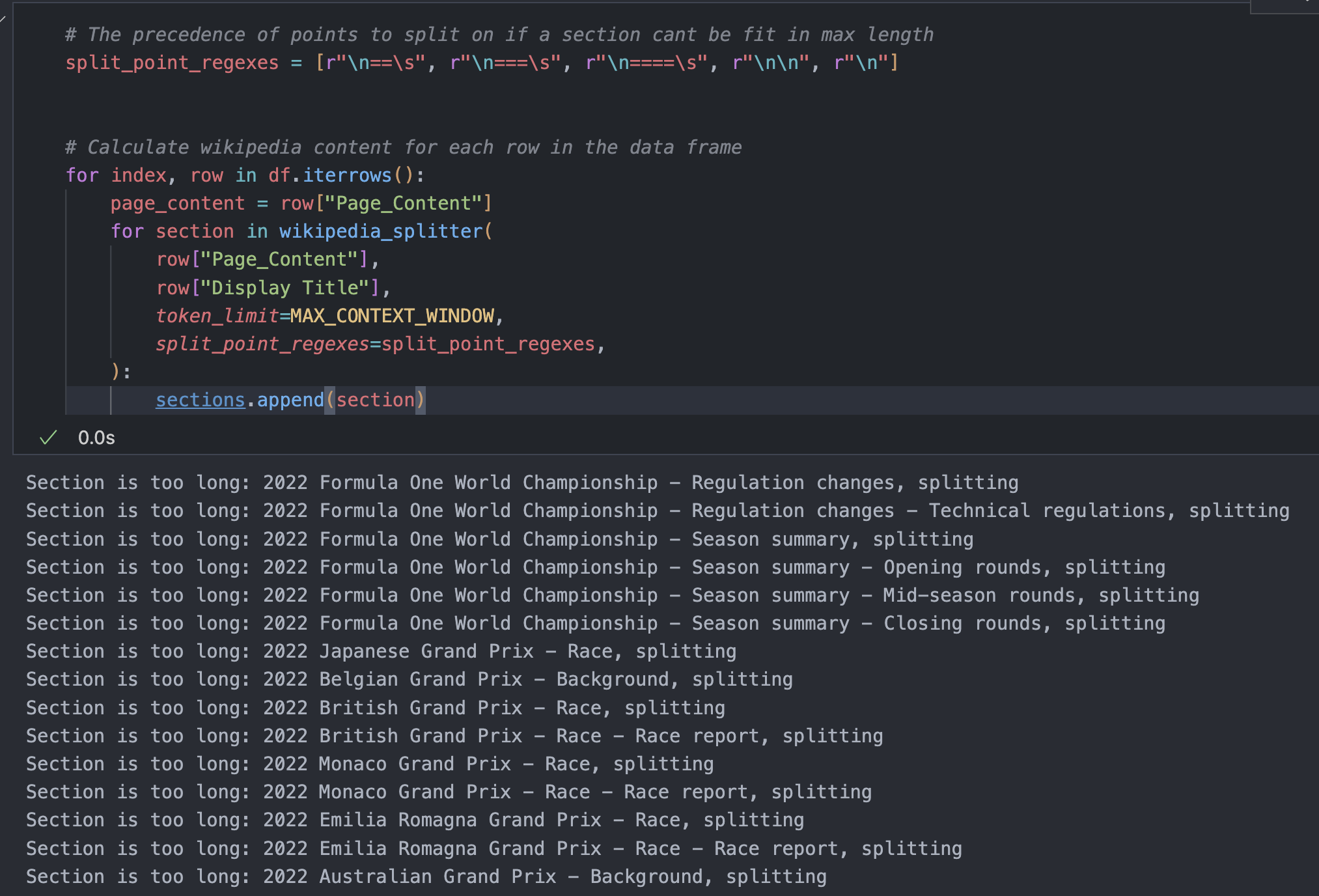
Task: Click the Technical regulations output line
Action: 658,511
